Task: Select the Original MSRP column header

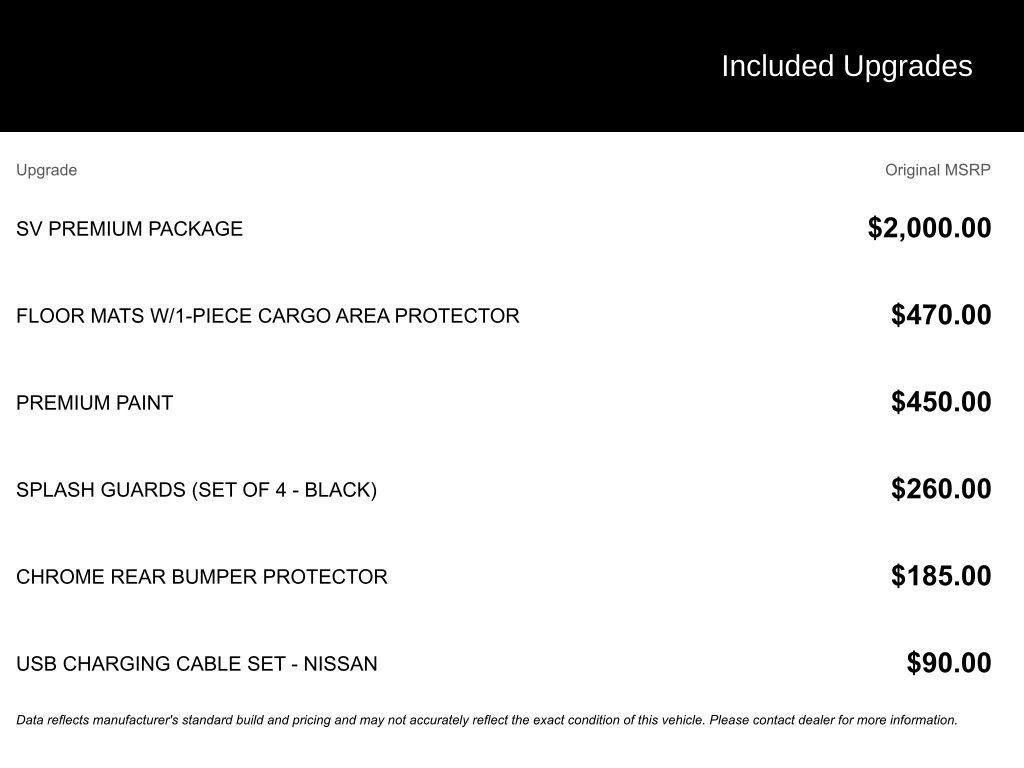Action: point(937,170)
